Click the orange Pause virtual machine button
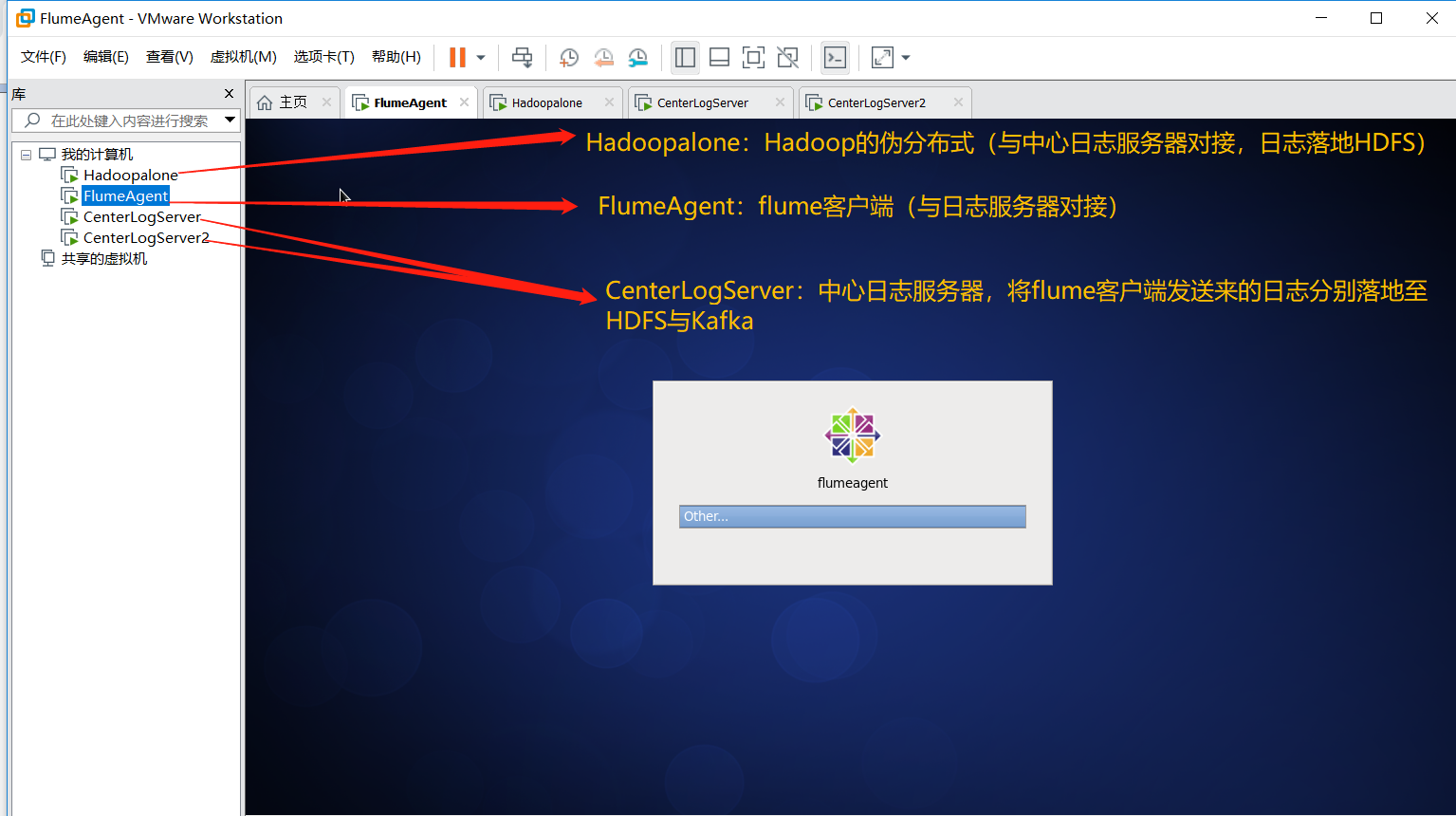 (457, 57)
